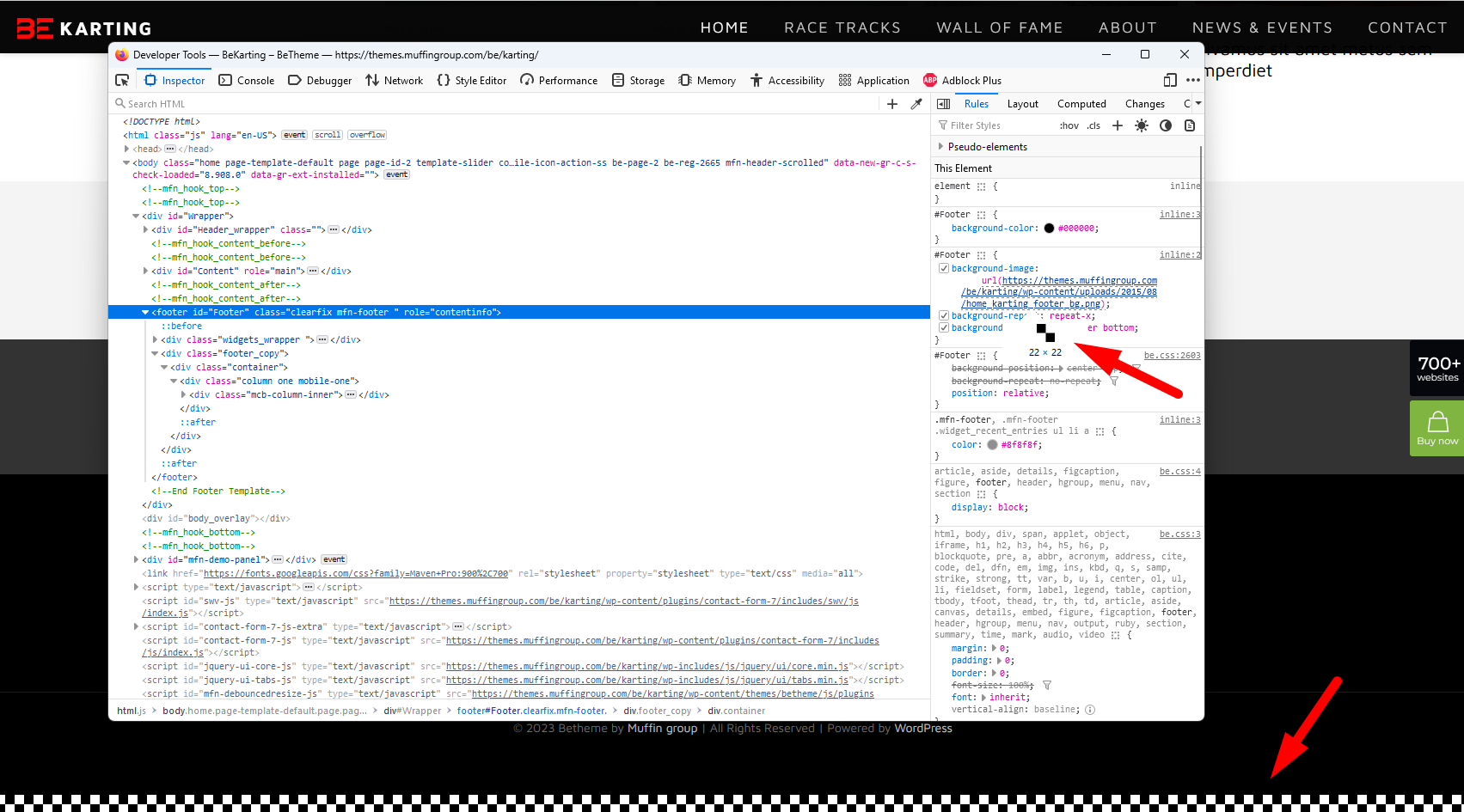Open Muffin group footer link
Image resolution: width=1464 pixels, height=812 pixels.
[662, 729]
